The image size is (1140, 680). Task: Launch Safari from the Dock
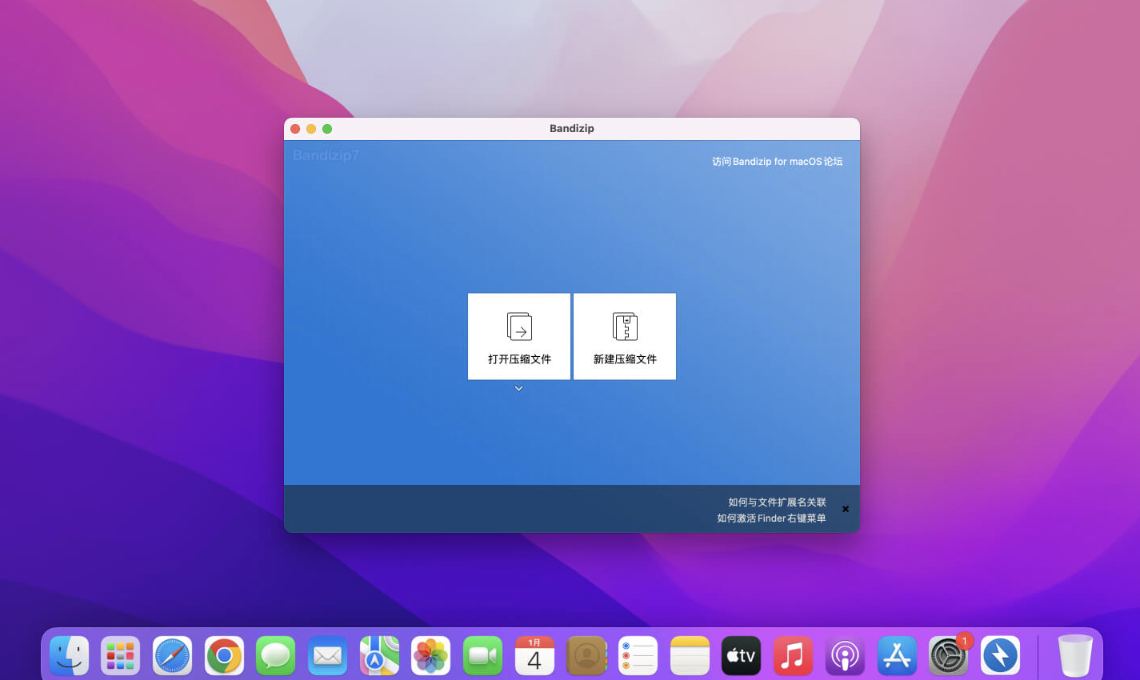tap(172, 655)
